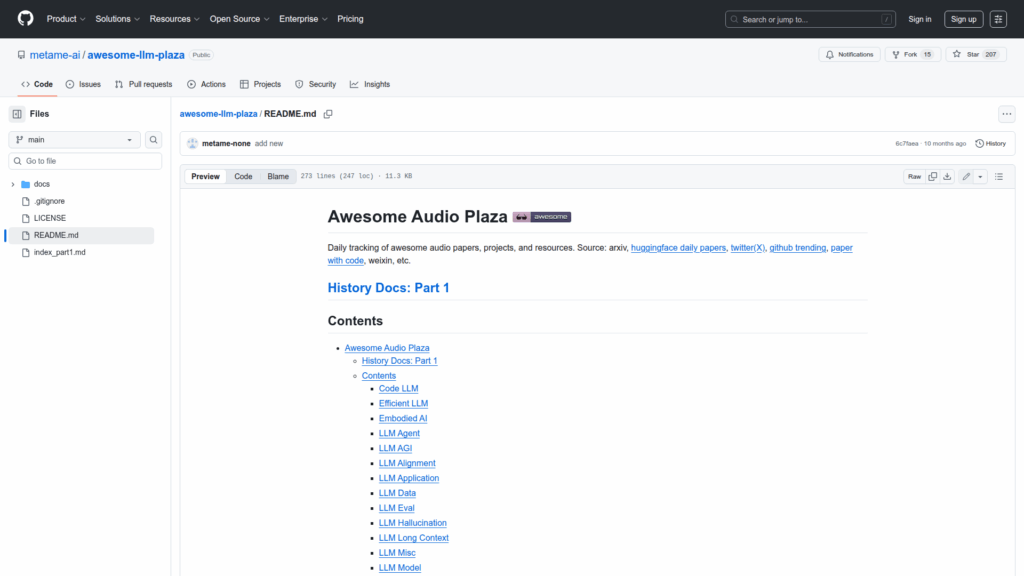Open the twitter(X) link
The height and width of the screenshot is (576, 1024).
tap(747, 248)
